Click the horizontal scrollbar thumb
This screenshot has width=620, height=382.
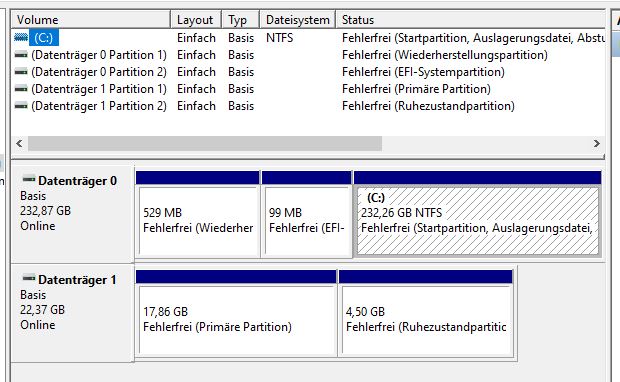pos(205,144)
